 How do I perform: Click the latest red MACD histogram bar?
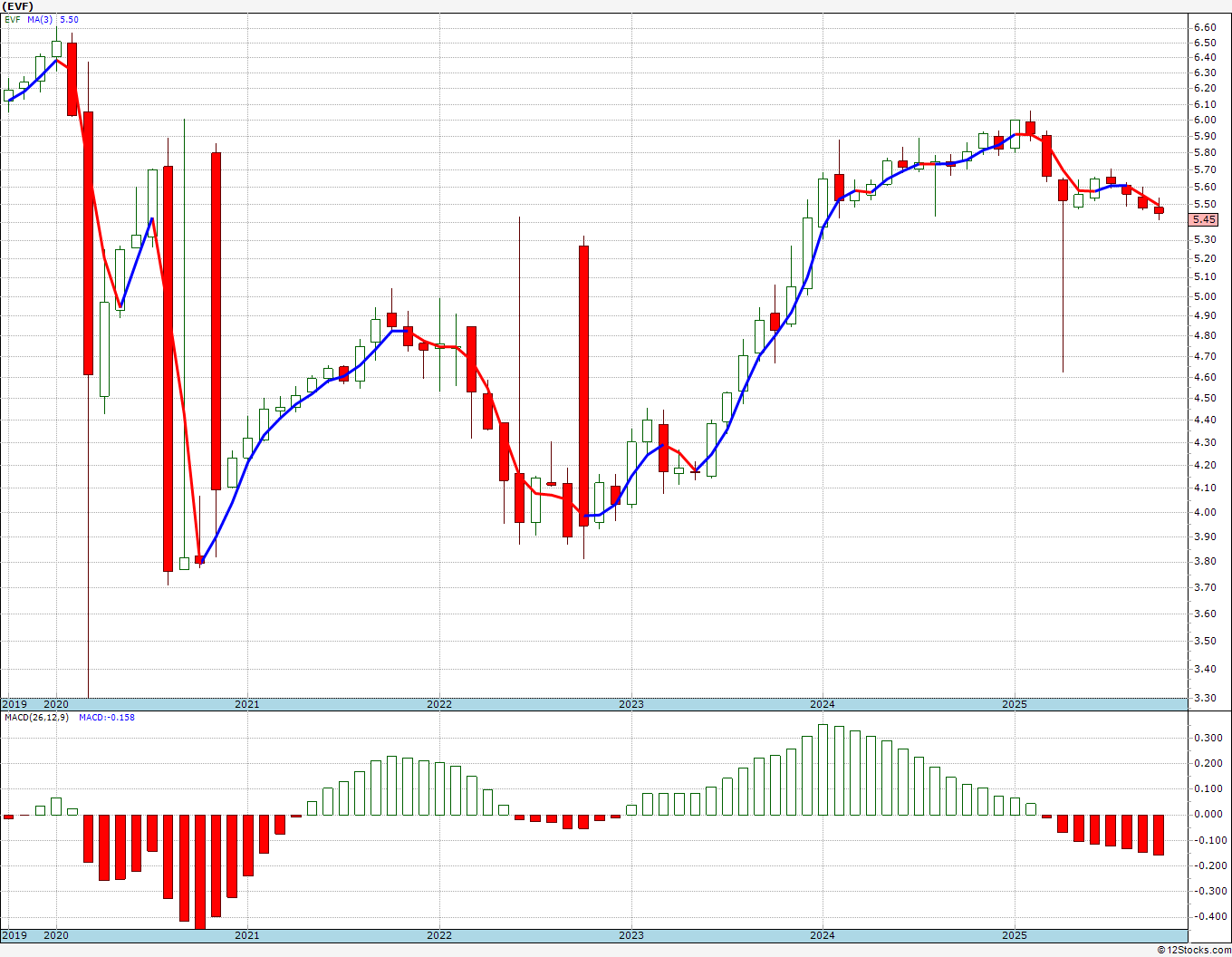(1159, 835)
